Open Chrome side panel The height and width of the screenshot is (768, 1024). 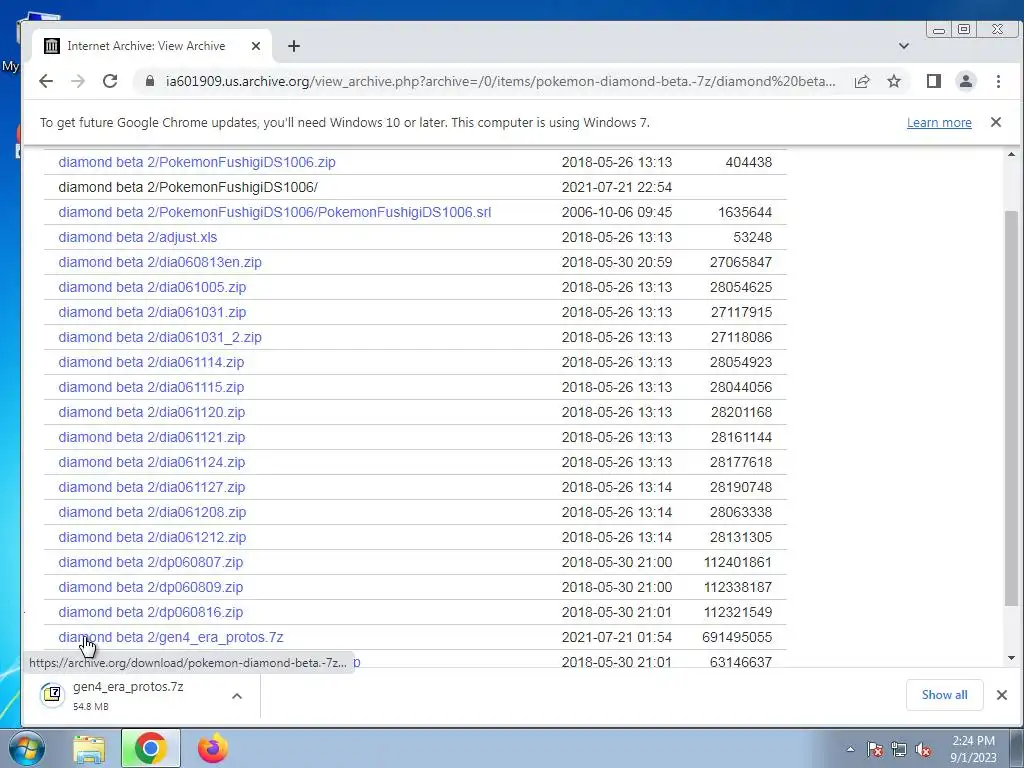click(934, 81)
